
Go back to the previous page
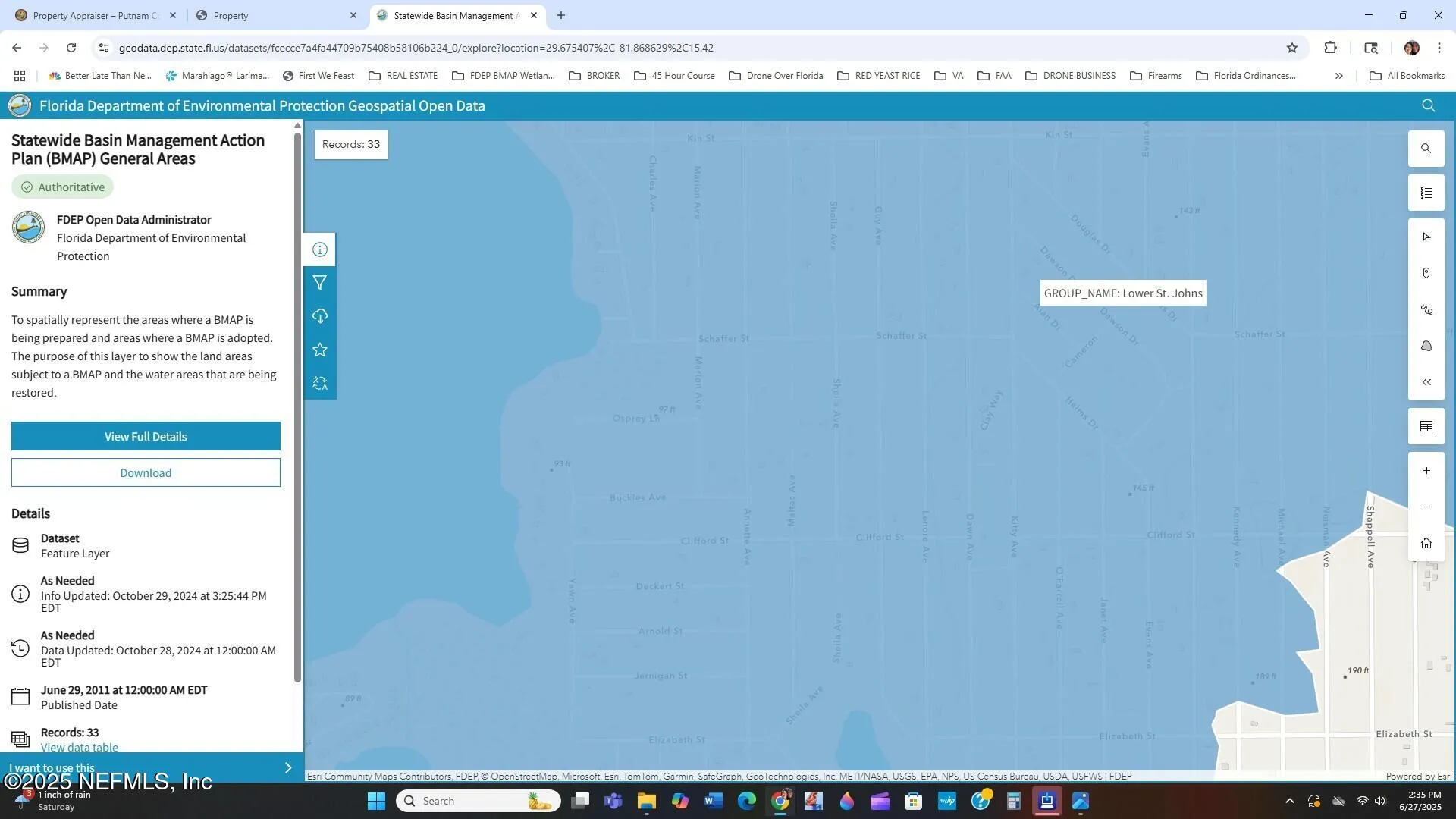(17, 48)
